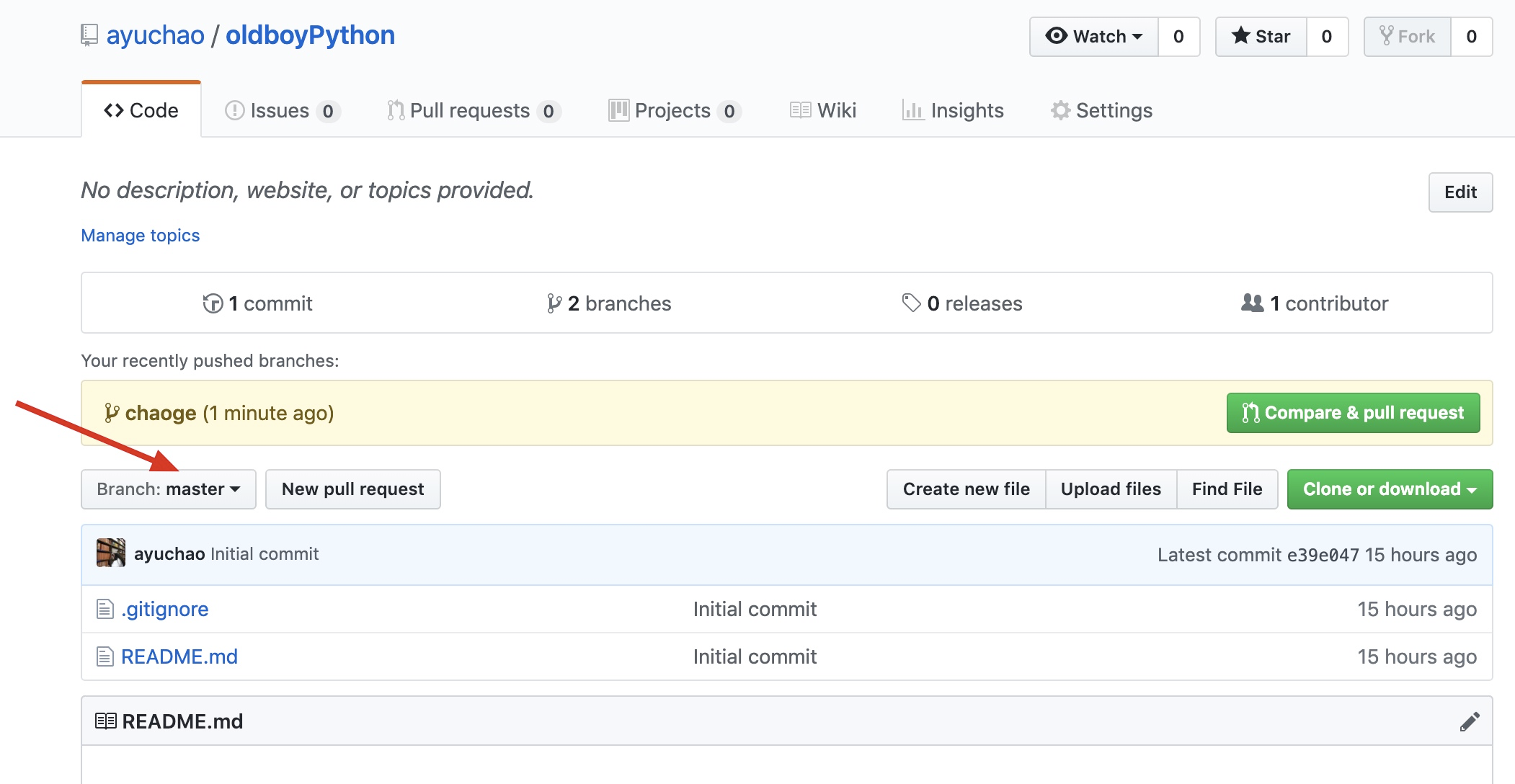Click the pencil edit icon for README.md
The height and width of the screenshot is (784, 1515).
pos(1470,721)
